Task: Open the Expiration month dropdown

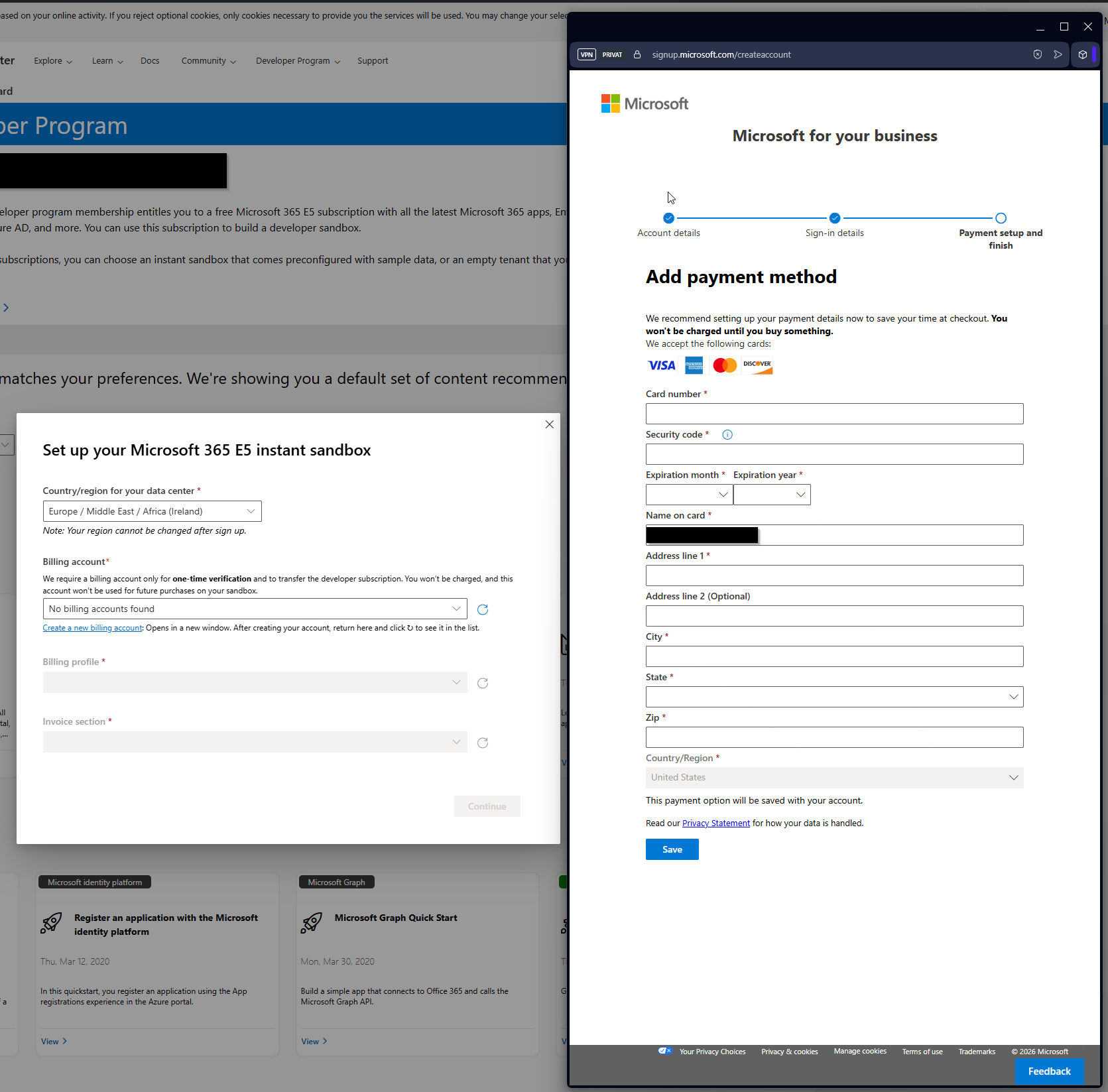Action: [689, 495]
